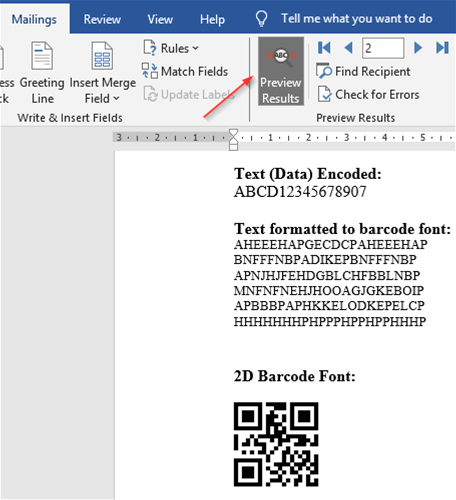Image resolution: width=456 pixels, height=500 pixels.
Task: Jump to the last record
Action: (442, 48)
